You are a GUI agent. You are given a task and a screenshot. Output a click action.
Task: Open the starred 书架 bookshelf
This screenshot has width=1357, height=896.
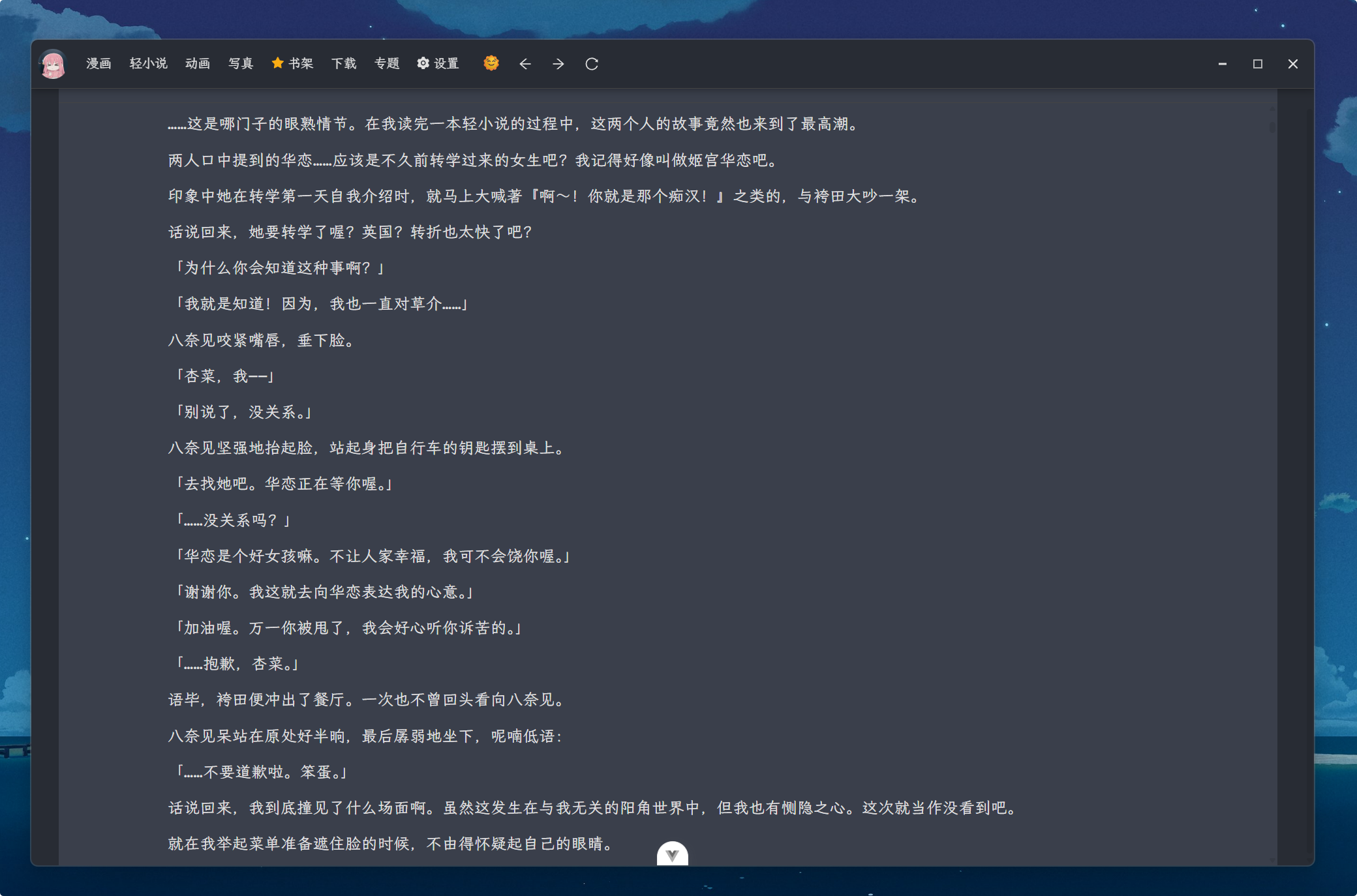[x=292, y=64]
